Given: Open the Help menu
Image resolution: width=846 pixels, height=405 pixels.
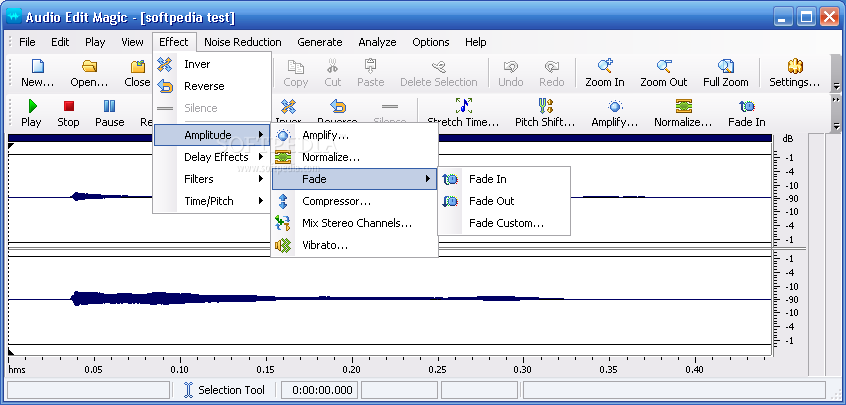Looking at the screenshot, I should click(x=475, y=42).
